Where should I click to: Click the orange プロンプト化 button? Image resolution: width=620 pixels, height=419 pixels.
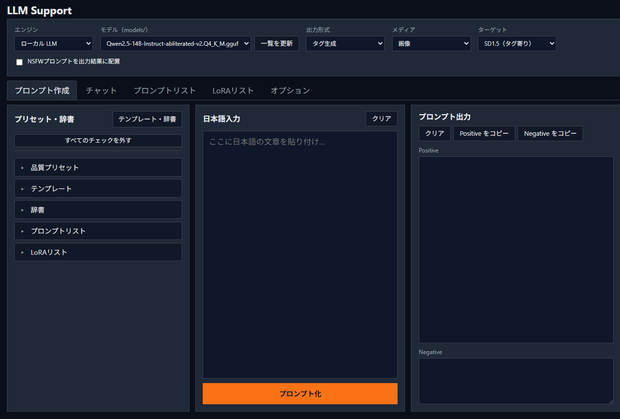300,394
